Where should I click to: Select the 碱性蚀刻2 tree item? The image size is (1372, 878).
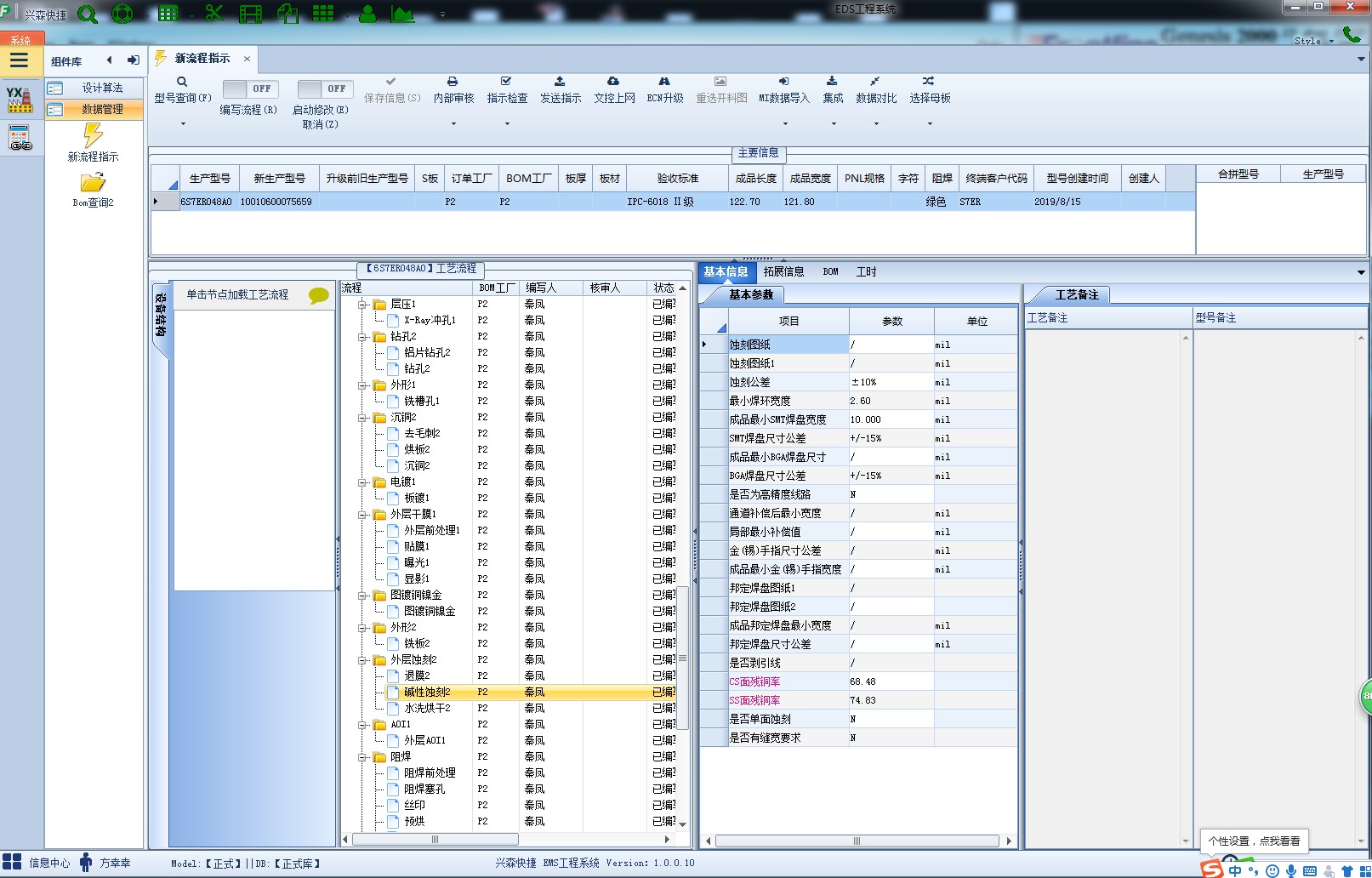[427, 692]
